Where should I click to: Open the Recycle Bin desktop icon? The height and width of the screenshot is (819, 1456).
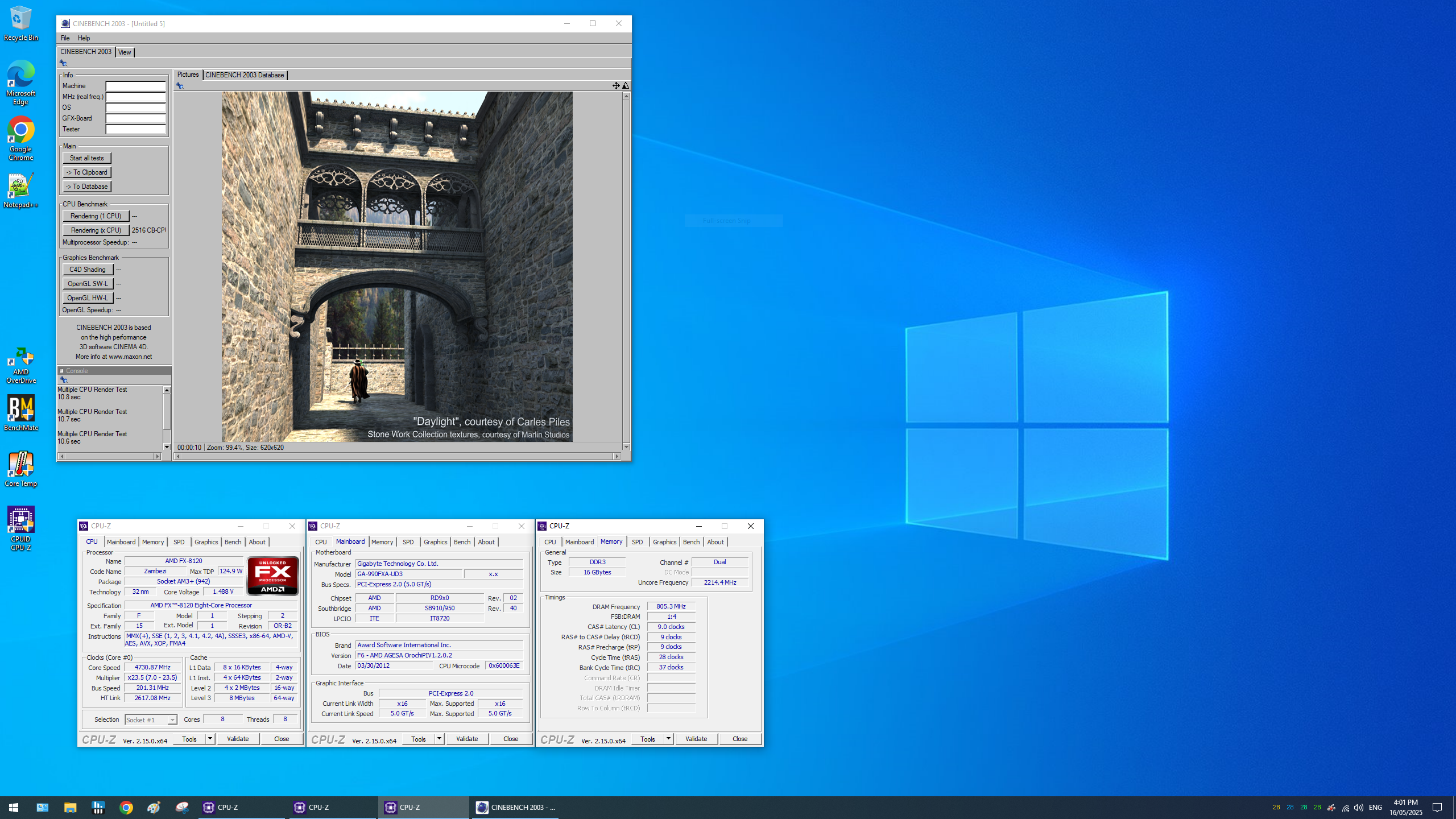coord(21,23)
